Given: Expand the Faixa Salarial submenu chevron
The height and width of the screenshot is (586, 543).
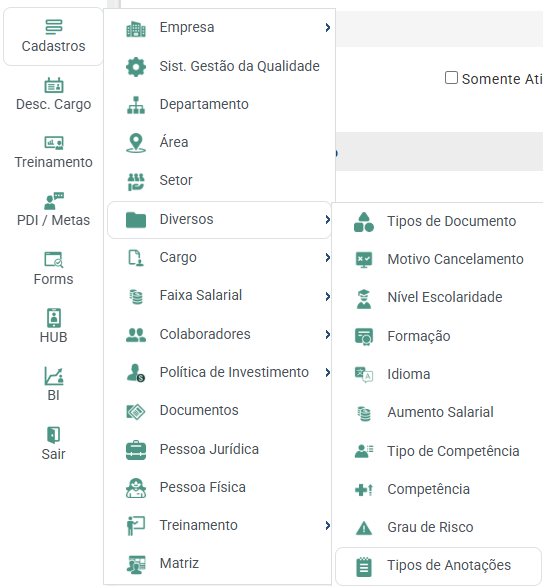Looking at the screenshot, I should [327, 296].
